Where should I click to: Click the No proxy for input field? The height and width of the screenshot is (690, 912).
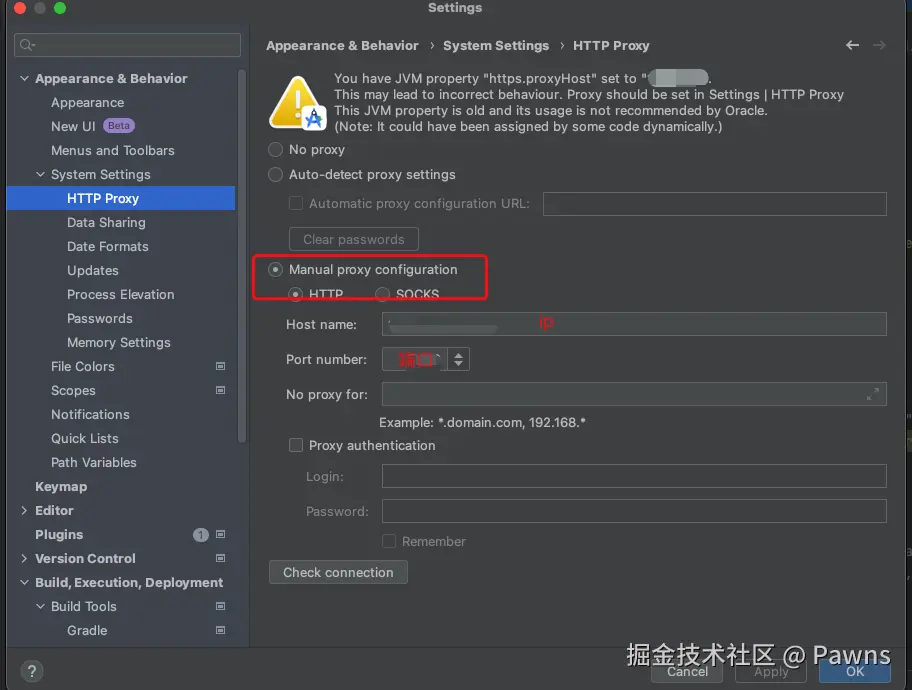634,394
